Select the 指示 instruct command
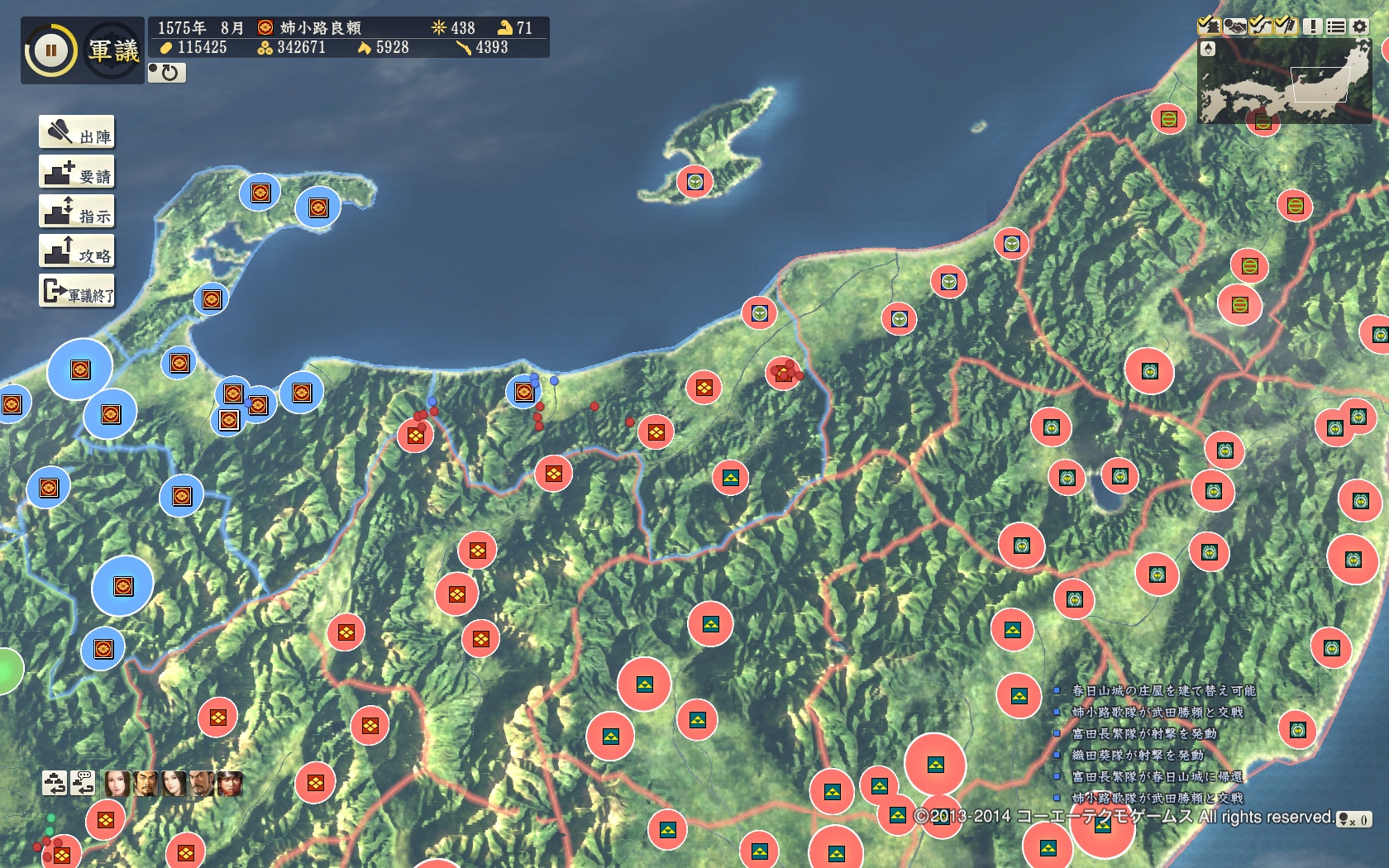This screenshot has width=1389, height=868. [77, 212]
